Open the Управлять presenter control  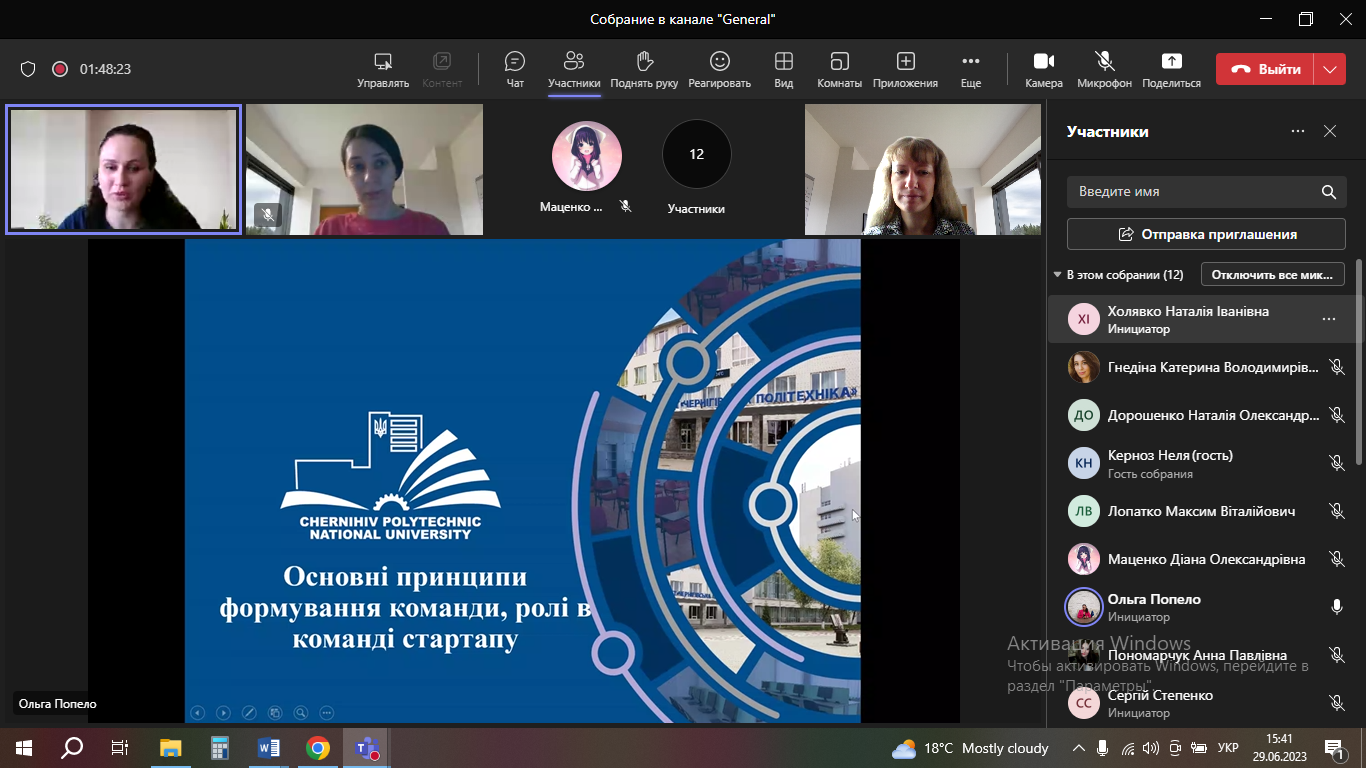tap(383, 69)
